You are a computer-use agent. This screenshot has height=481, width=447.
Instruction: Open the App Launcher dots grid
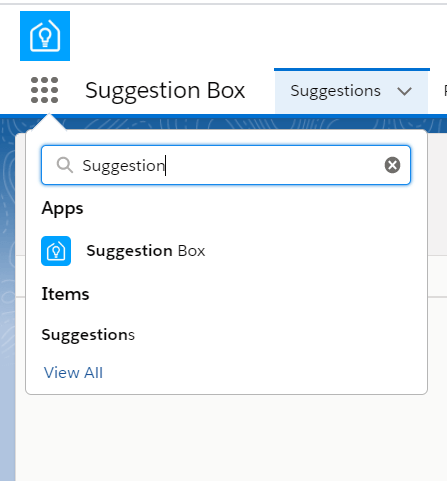point(44,90)
